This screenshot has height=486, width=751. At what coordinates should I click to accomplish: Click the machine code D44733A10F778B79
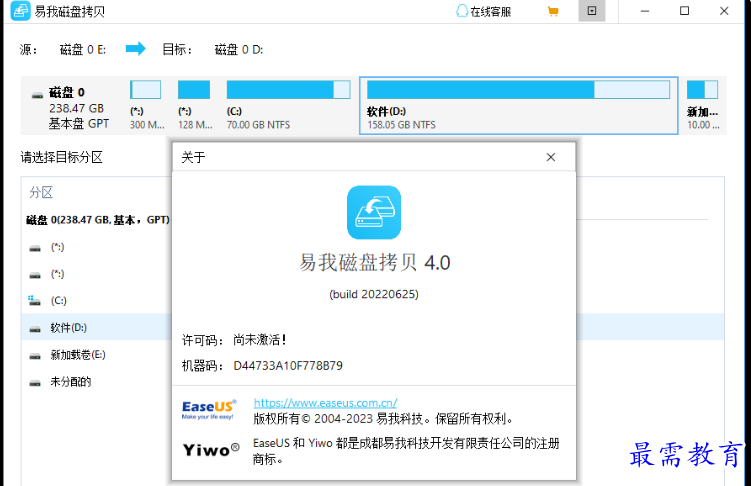point(288,366)
